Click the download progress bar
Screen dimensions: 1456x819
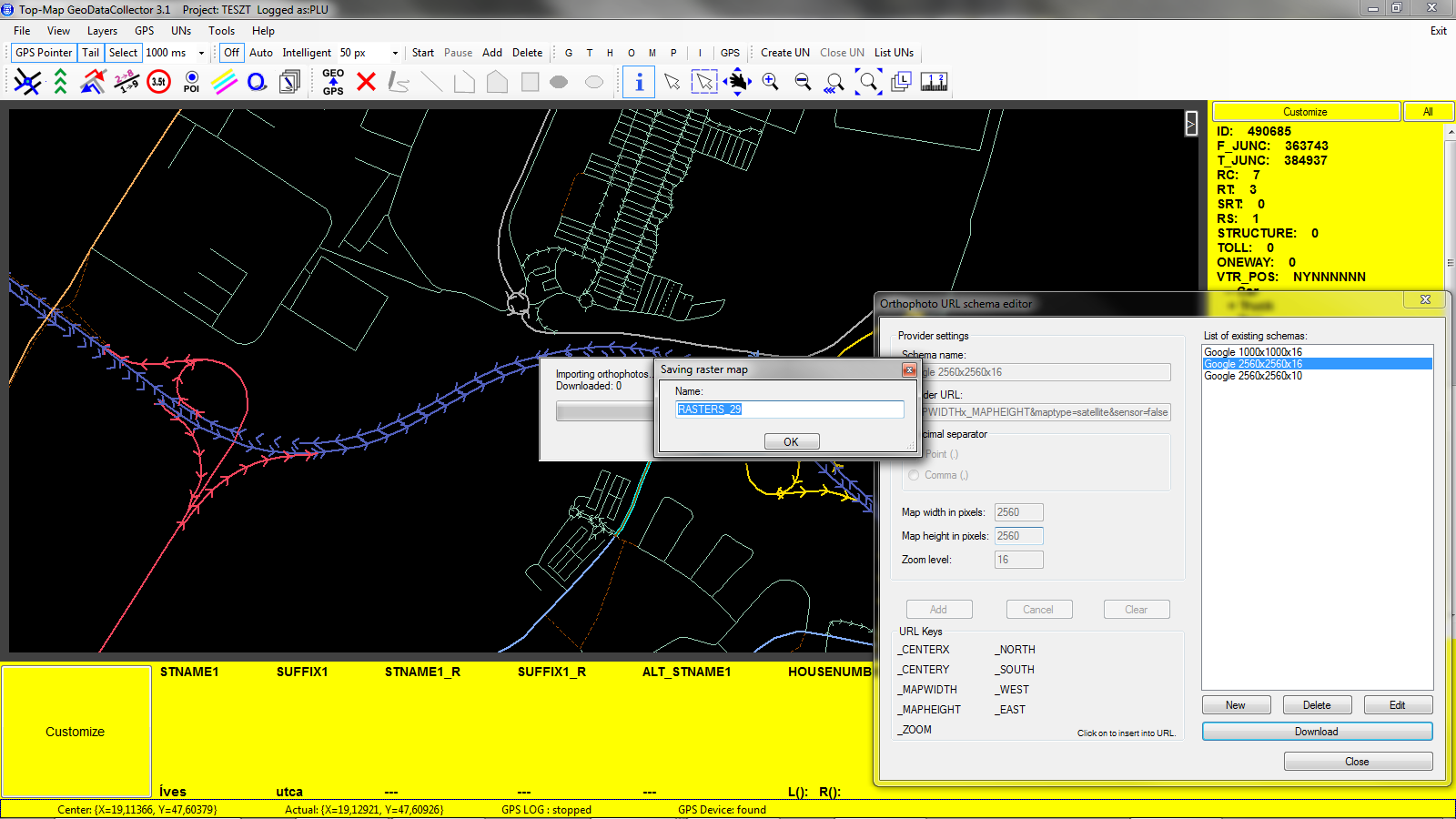[605, 412]
